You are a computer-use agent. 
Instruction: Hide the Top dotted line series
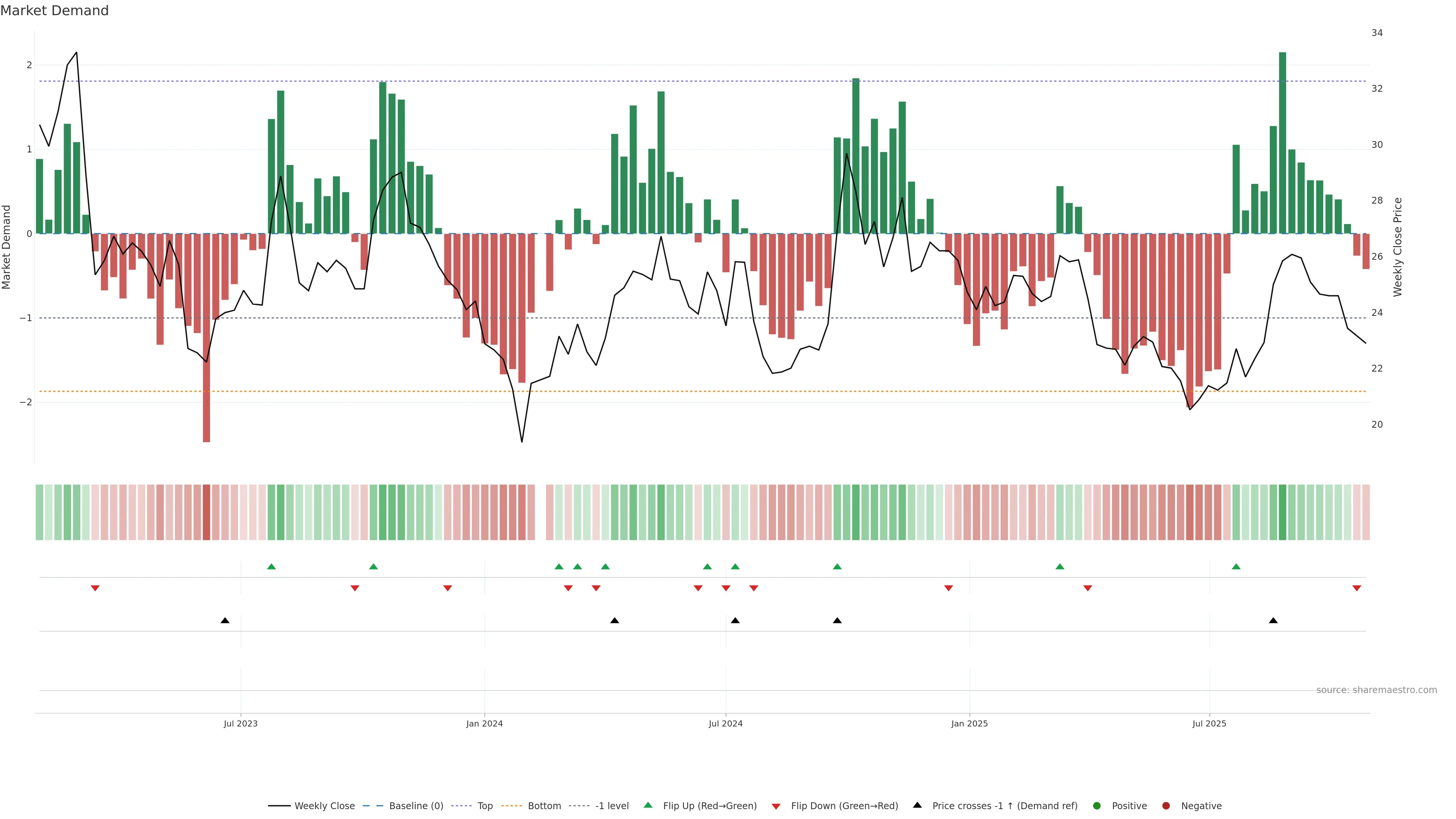click(485, 806)
